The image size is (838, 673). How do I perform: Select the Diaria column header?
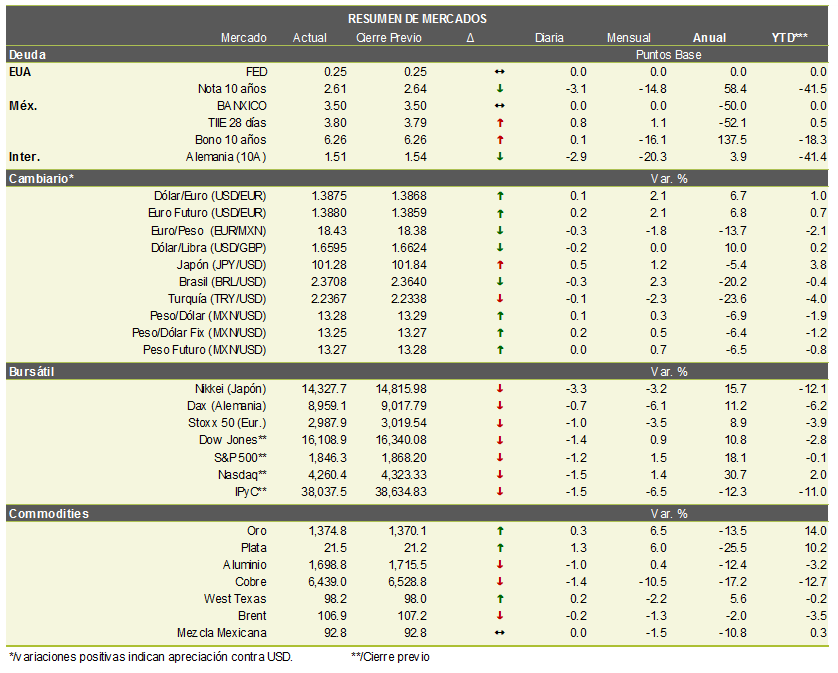tap(549, 38)
